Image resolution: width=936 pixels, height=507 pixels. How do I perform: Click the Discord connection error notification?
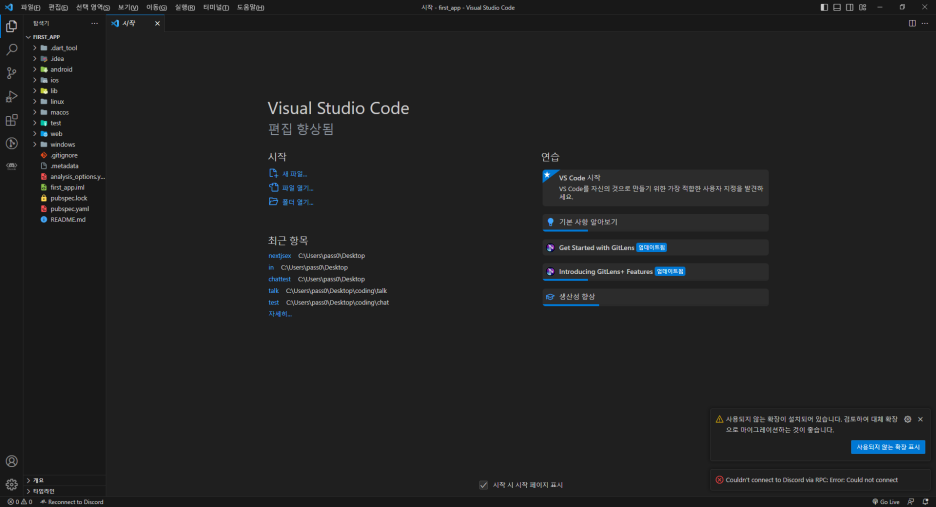point(820,480)
